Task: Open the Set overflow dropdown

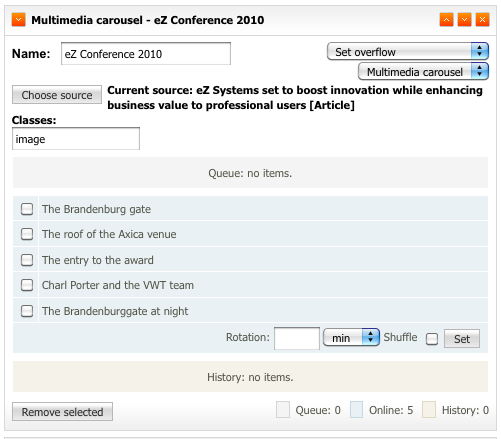Action: (408, 52)
